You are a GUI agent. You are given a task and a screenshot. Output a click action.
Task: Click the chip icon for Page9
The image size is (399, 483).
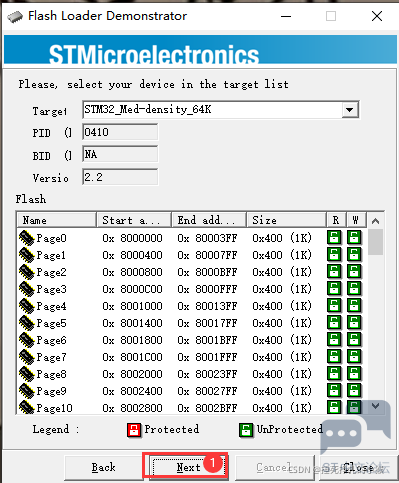point(26,391)
